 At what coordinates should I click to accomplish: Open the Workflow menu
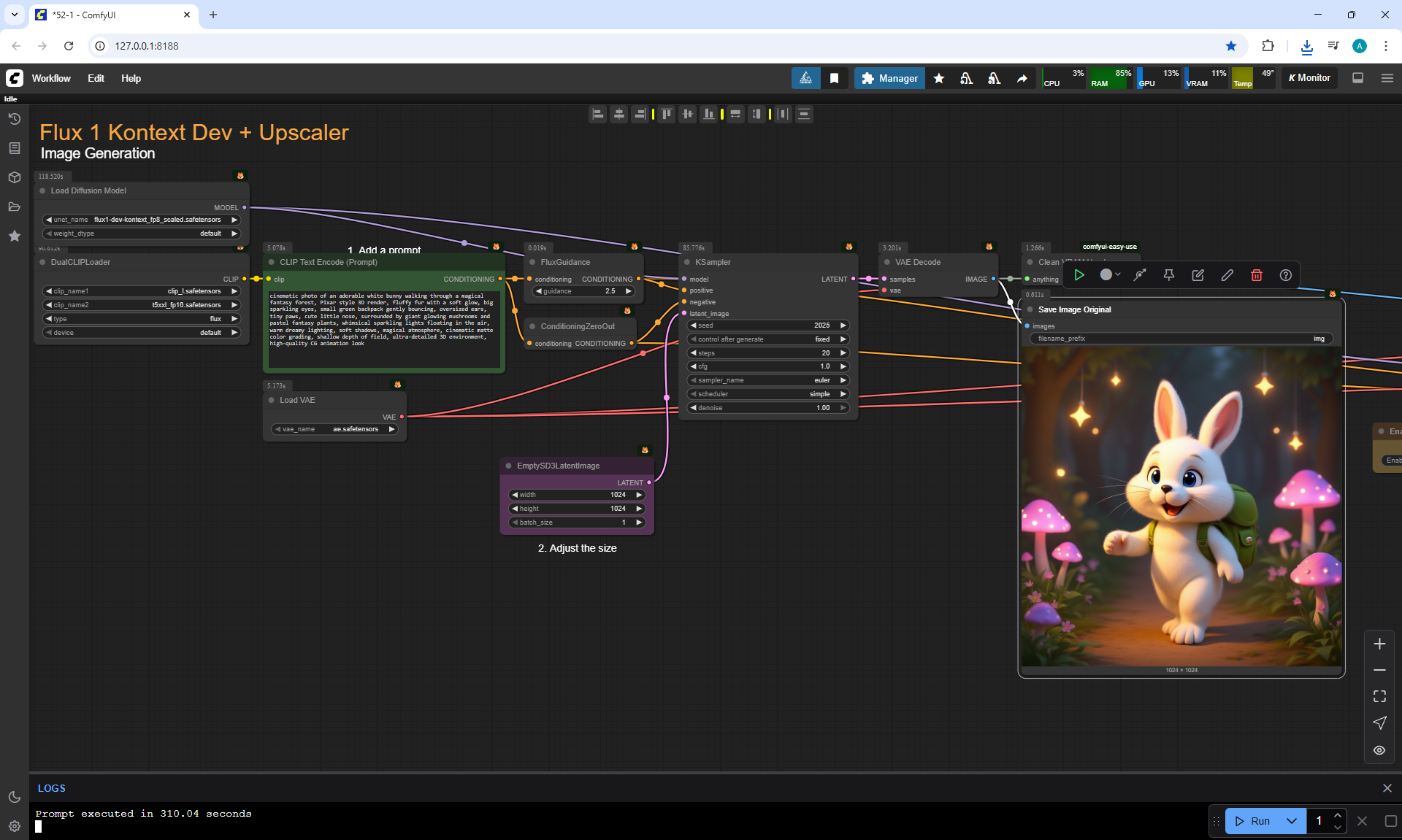click(51, 78)
